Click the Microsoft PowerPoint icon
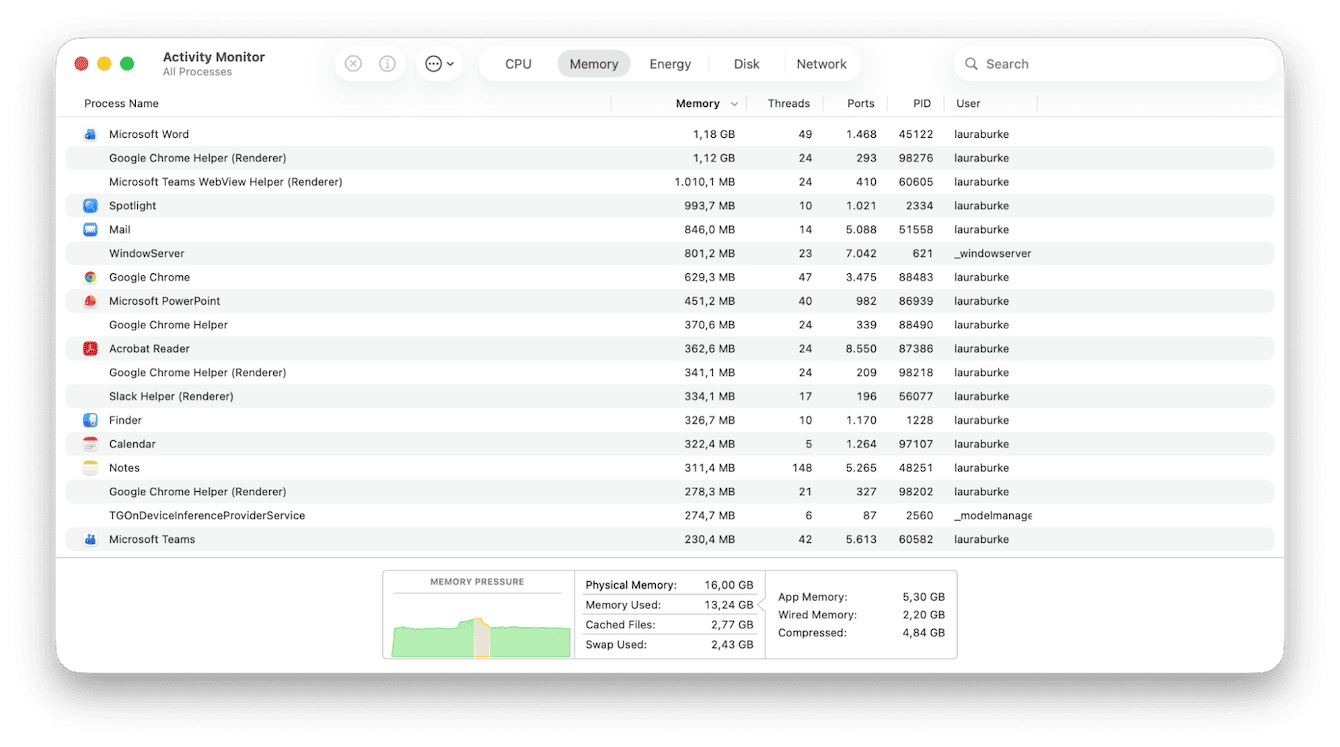 [88, 300]
